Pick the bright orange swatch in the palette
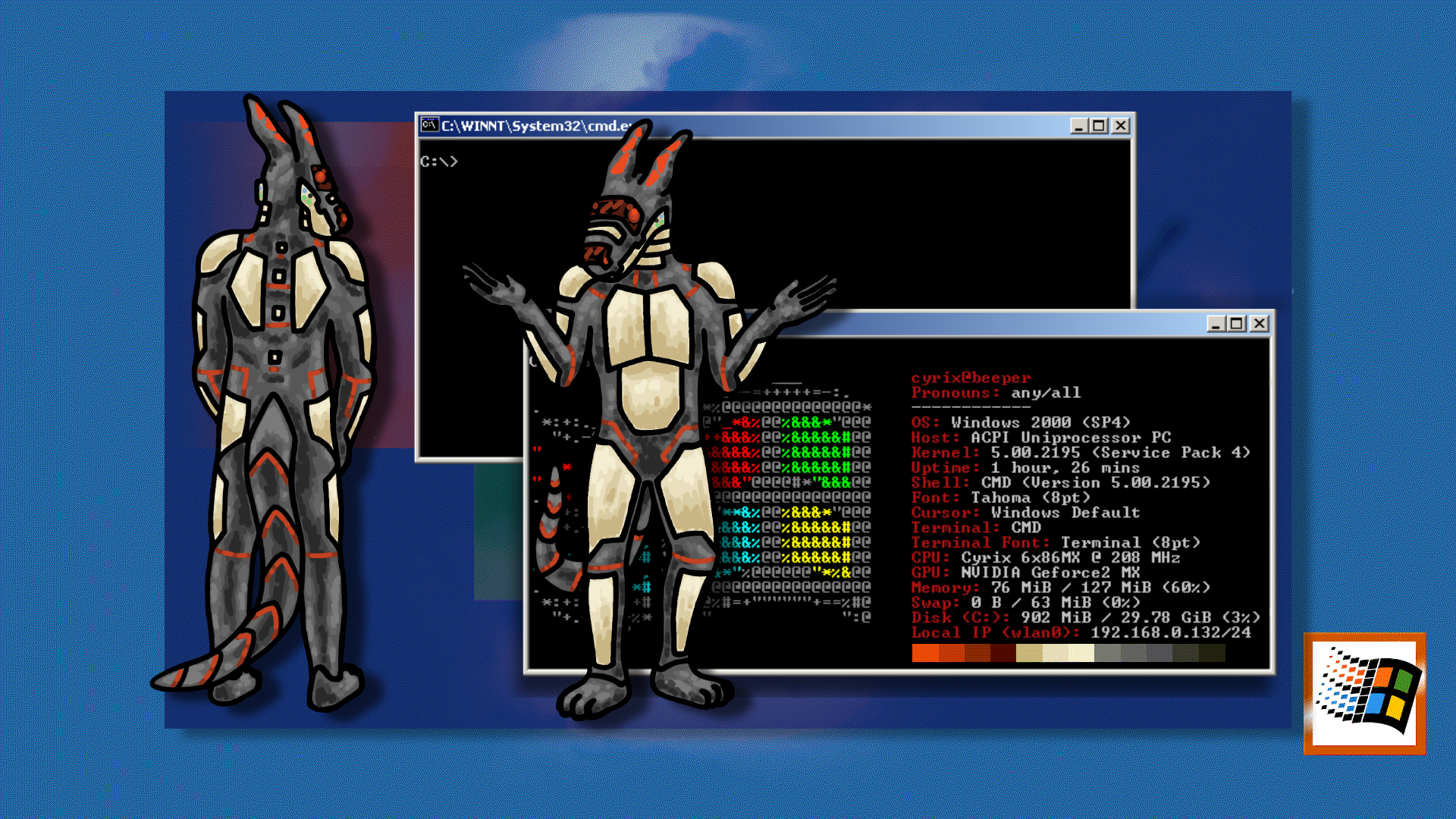The image size is (1456, 819). 925,653
